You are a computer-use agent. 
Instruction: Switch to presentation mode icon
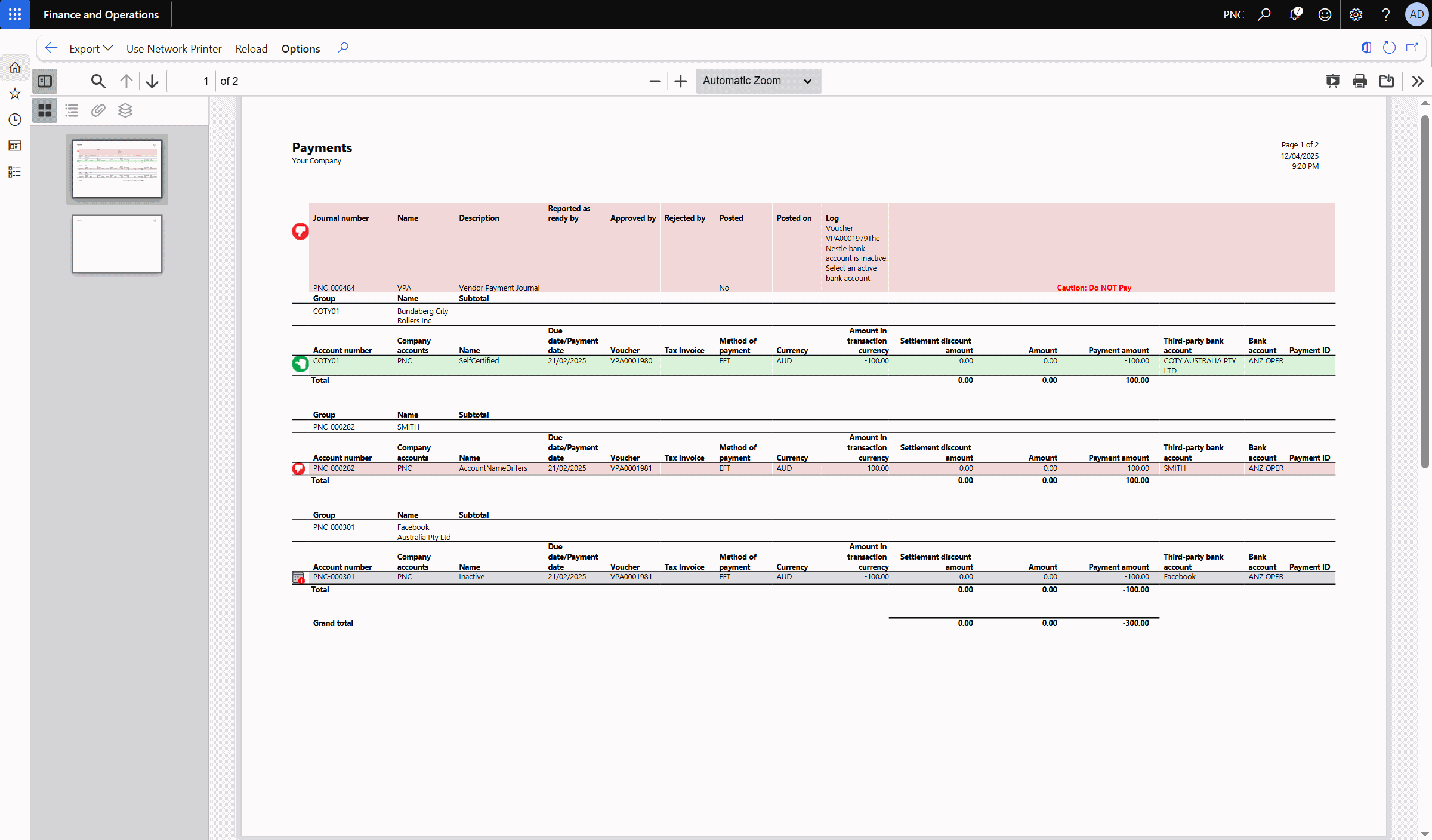coord(1332,81)
